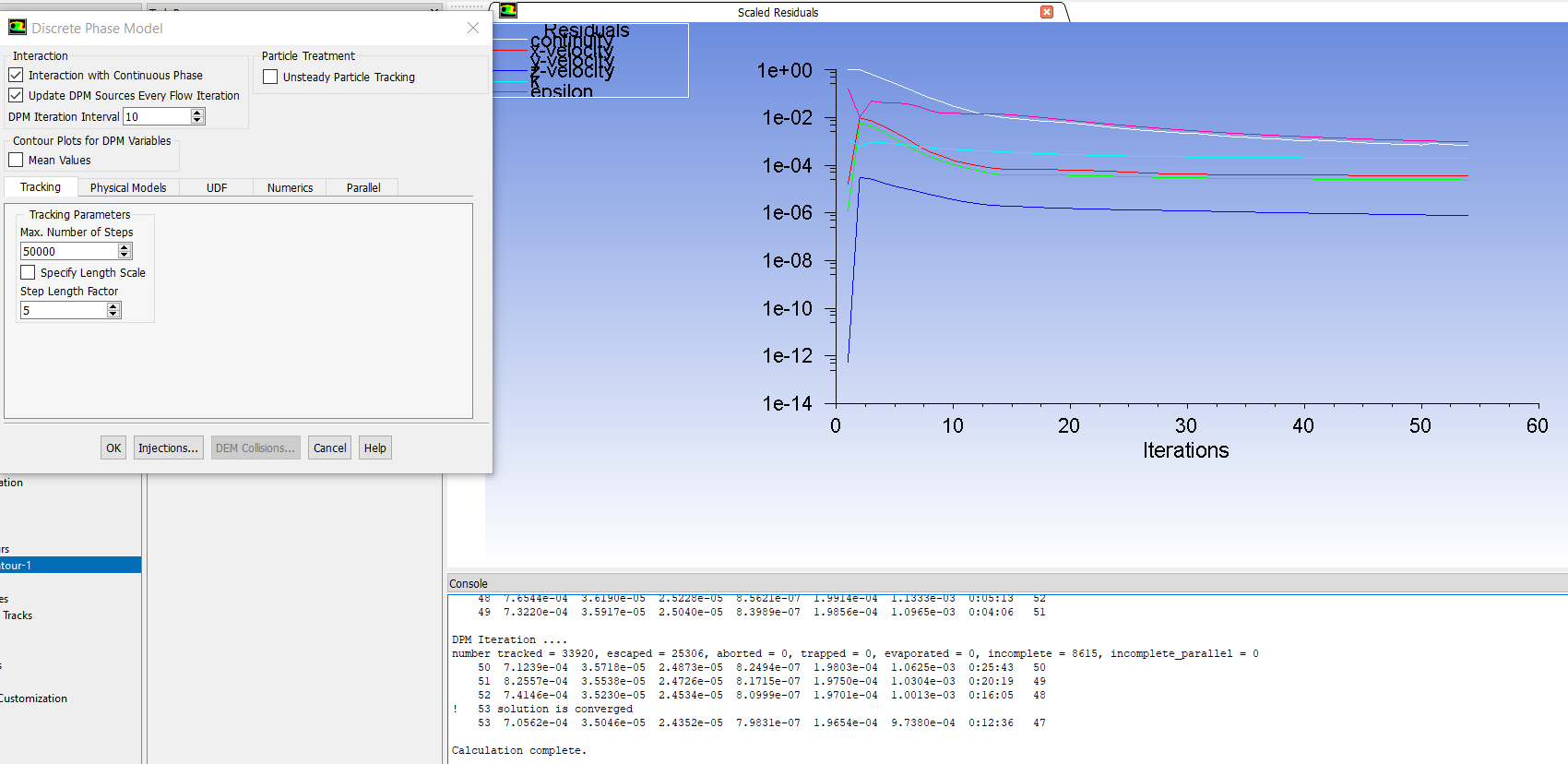The height and width of the screenshot is (764, 1568).
Task: Toggle Interaction with Continuous Phase checkbox
Action: (16, 75)
